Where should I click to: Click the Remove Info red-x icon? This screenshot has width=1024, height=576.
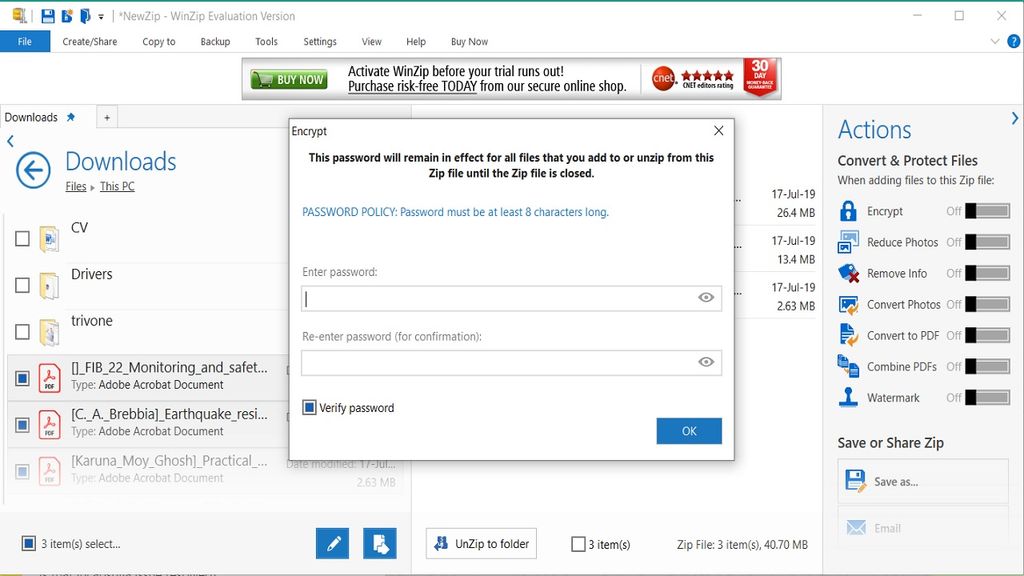[851, 273]
